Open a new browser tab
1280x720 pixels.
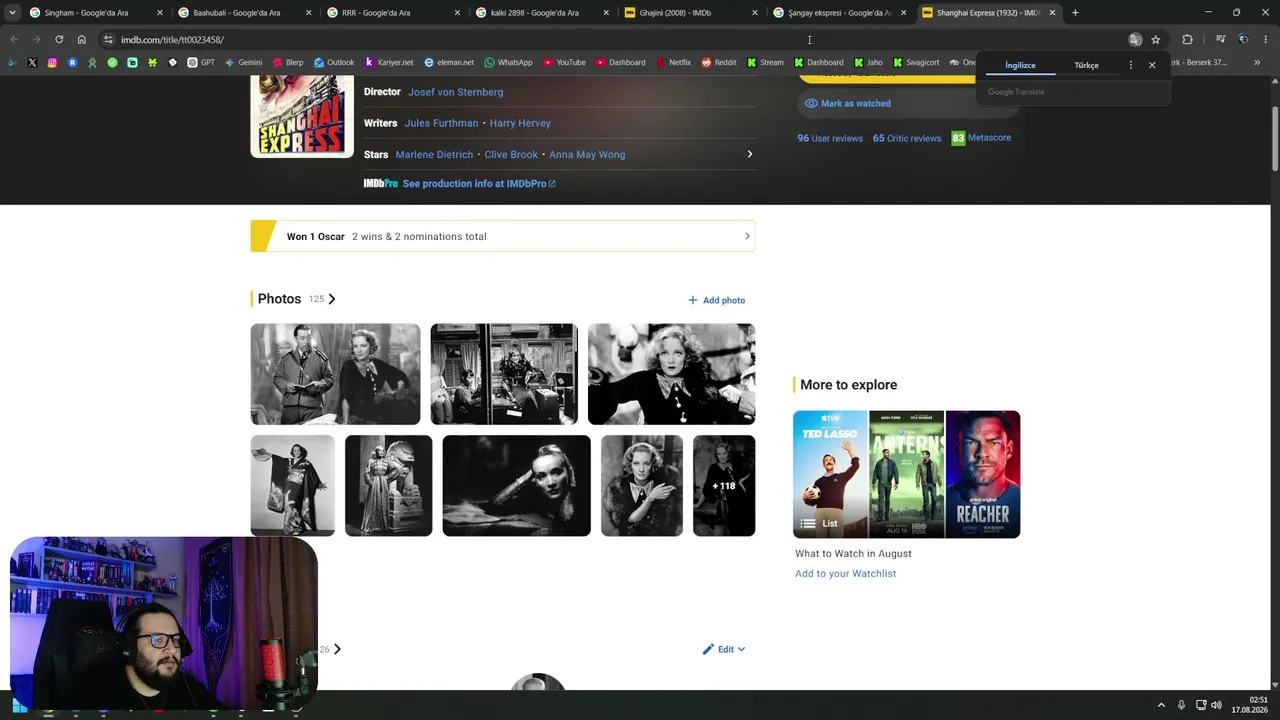point(1075,13)
